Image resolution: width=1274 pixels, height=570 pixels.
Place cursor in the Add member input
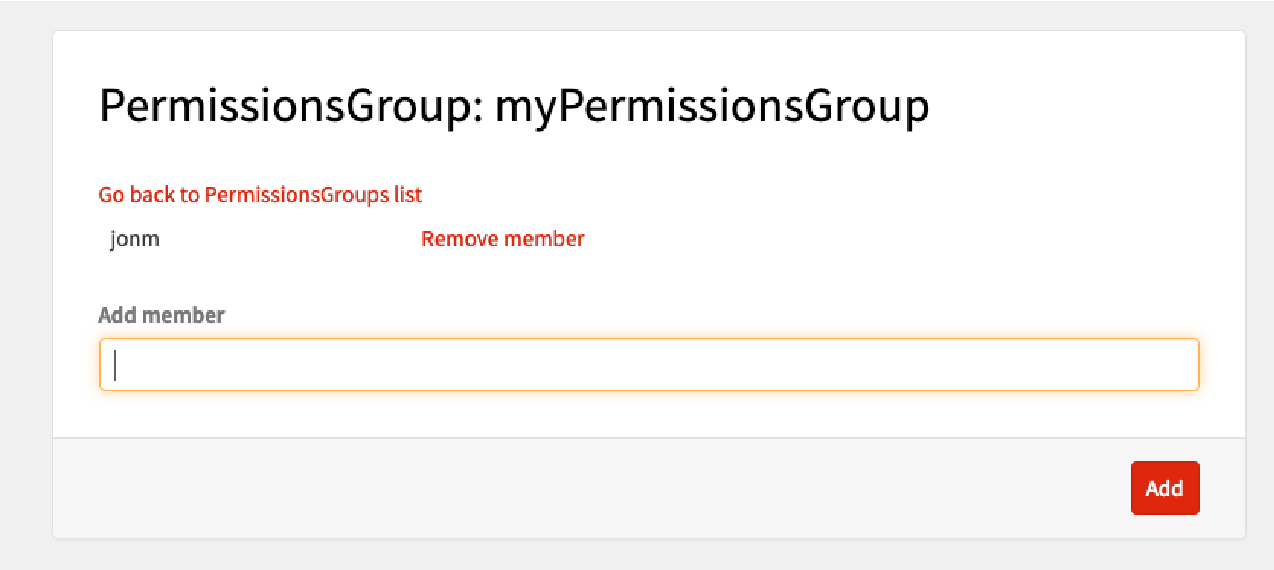point(649,365)
